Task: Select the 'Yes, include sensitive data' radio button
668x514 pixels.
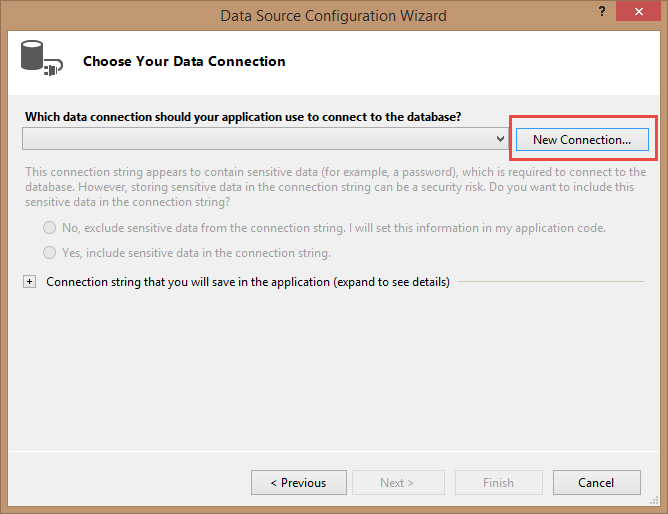Action: pyautogui.click(x=49, y=253)
